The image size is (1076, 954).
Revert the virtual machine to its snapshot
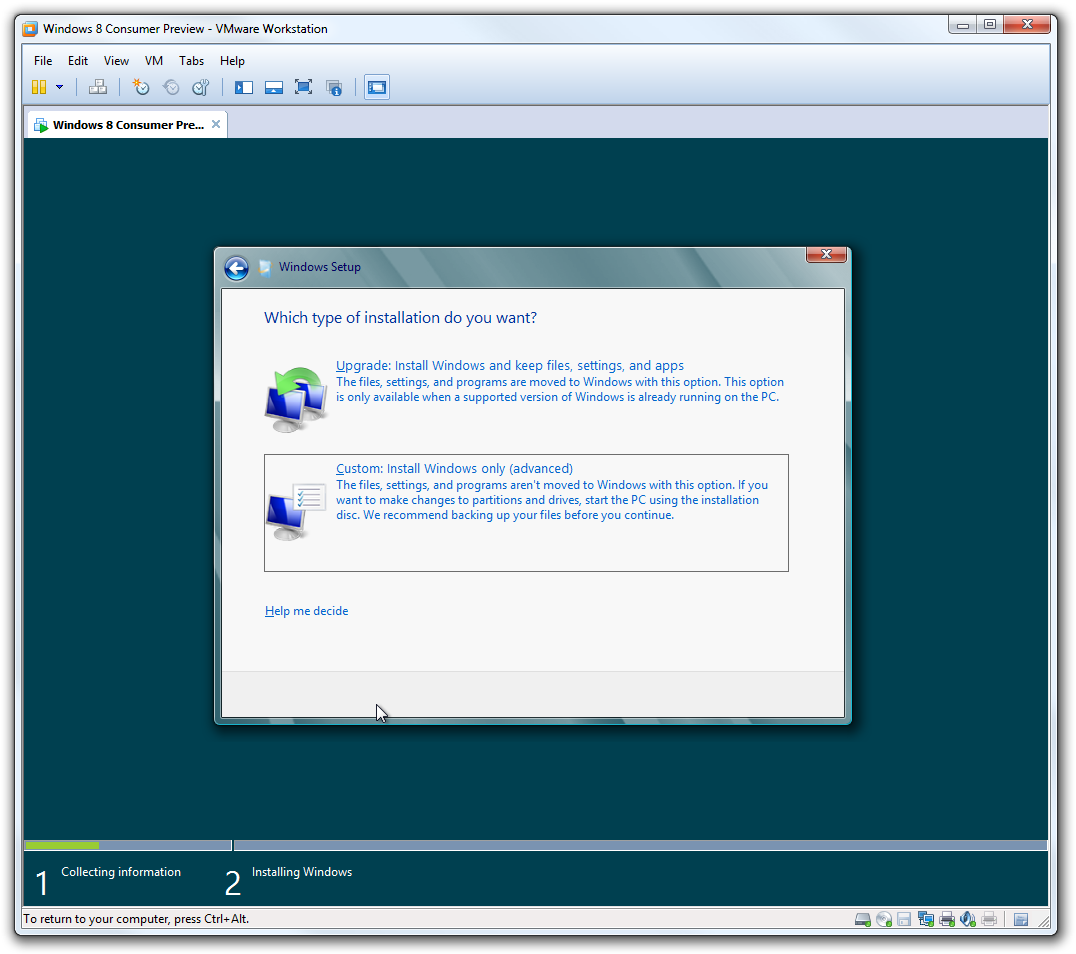[x=171, y=87]
